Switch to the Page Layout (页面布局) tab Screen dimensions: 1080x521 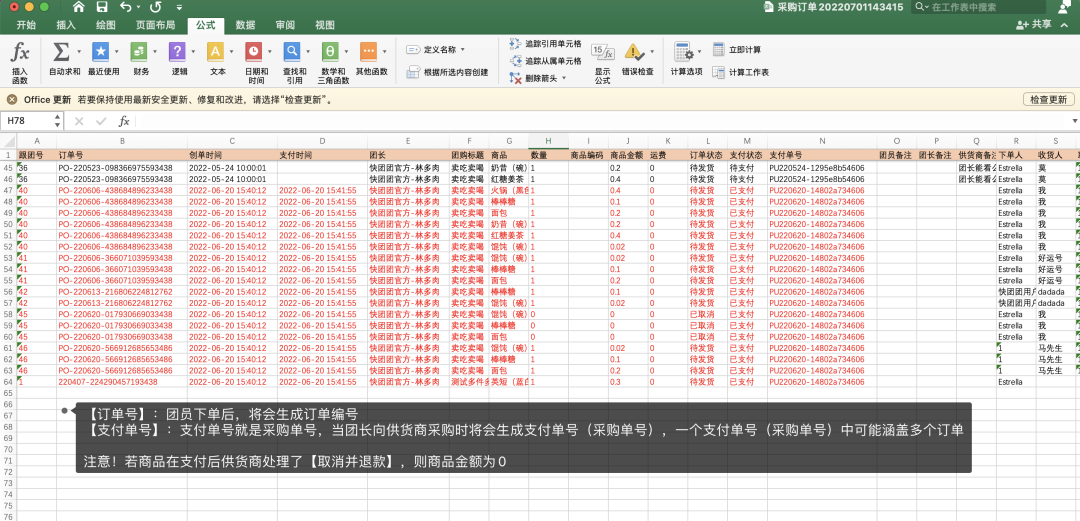click(155, 25)
